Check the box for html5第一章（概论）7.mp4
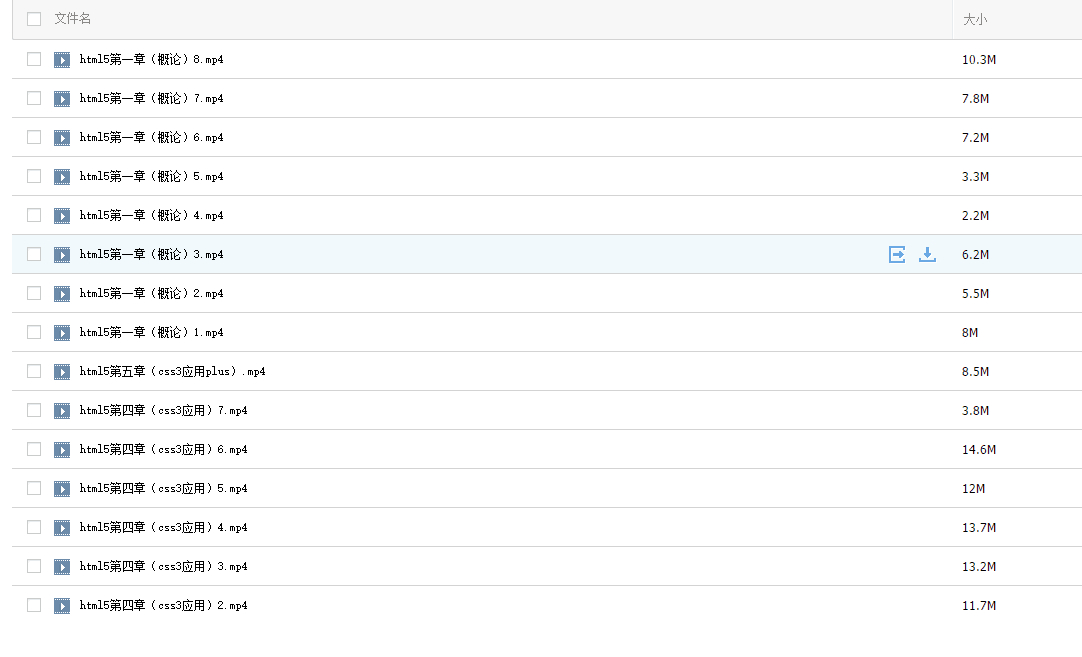This screenshot has height=657, width=1082. coord(34,98)
